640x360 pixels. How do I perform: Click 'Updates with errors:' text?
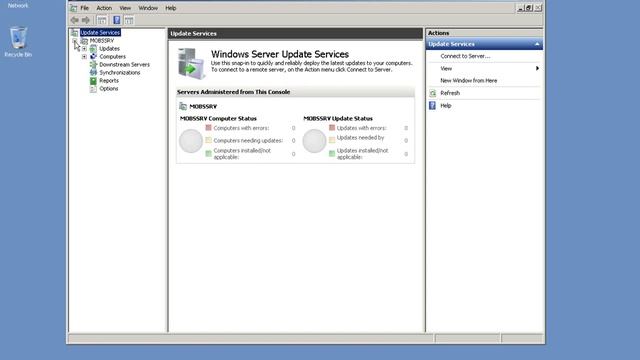tap(361, 128)
